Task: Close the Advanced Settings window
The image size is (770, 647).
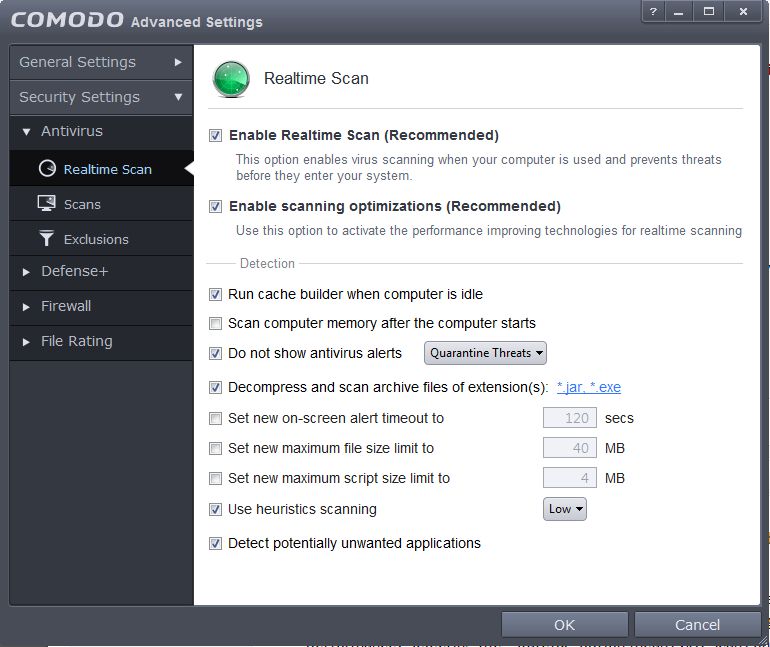Action: pyautogui.click(x=743, y=11)
